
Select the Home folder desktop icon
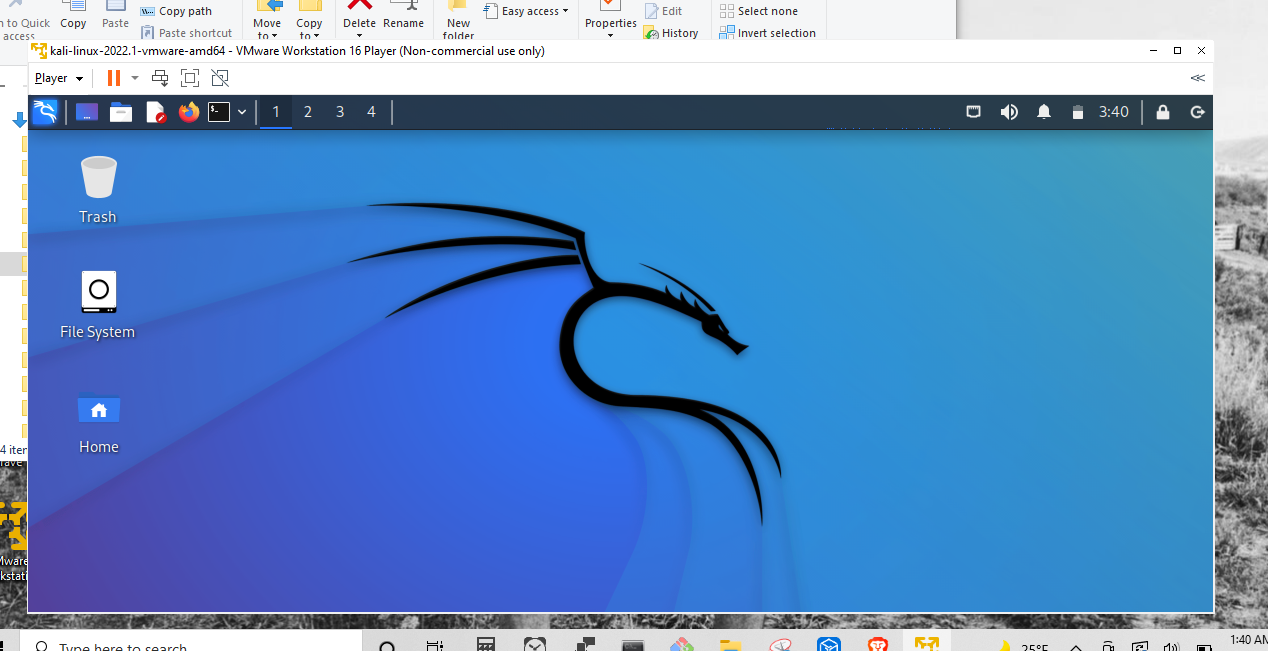pos(98,424)
